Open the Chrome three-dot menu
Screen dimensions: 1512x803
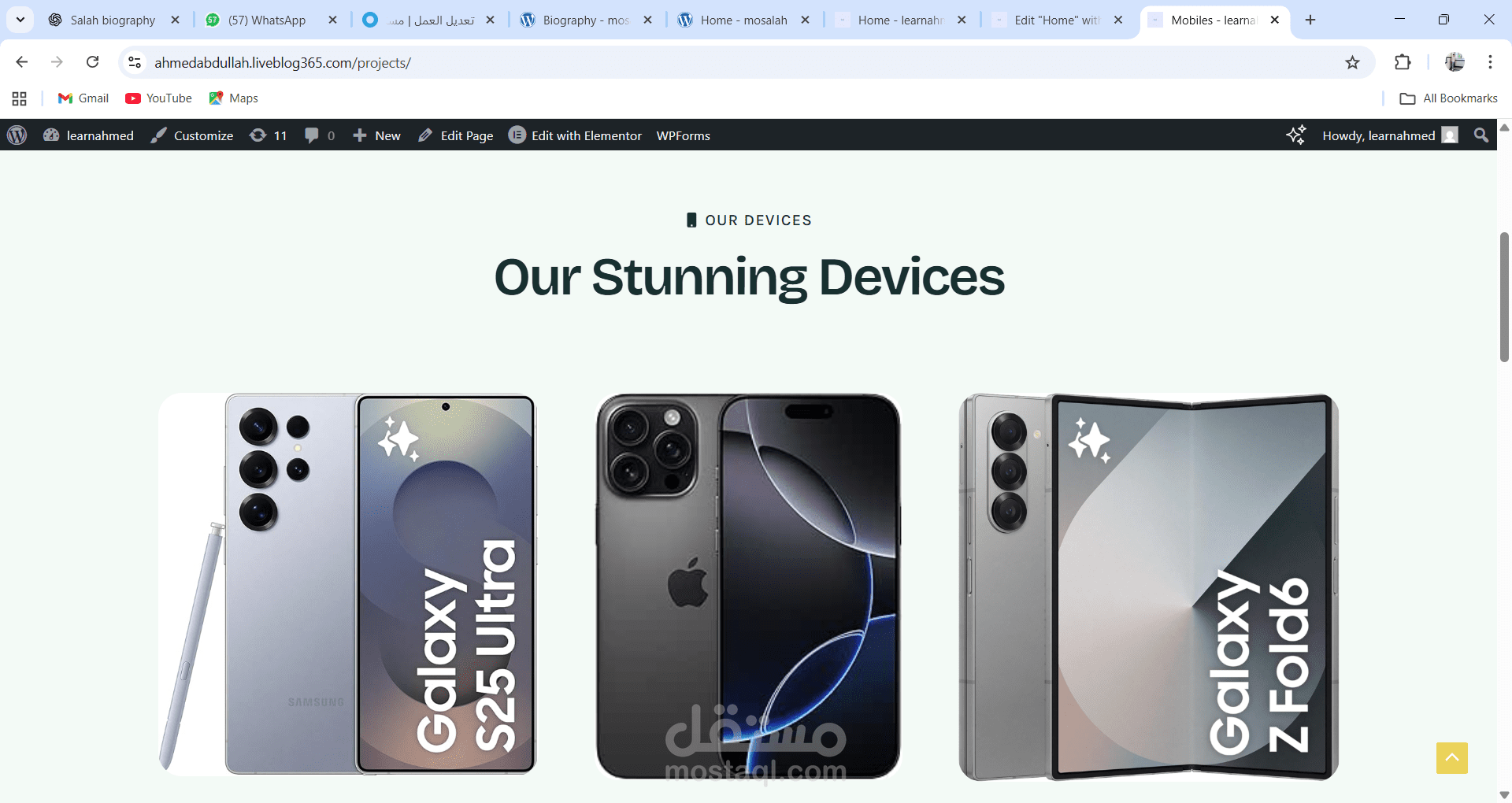(1490, 63)
